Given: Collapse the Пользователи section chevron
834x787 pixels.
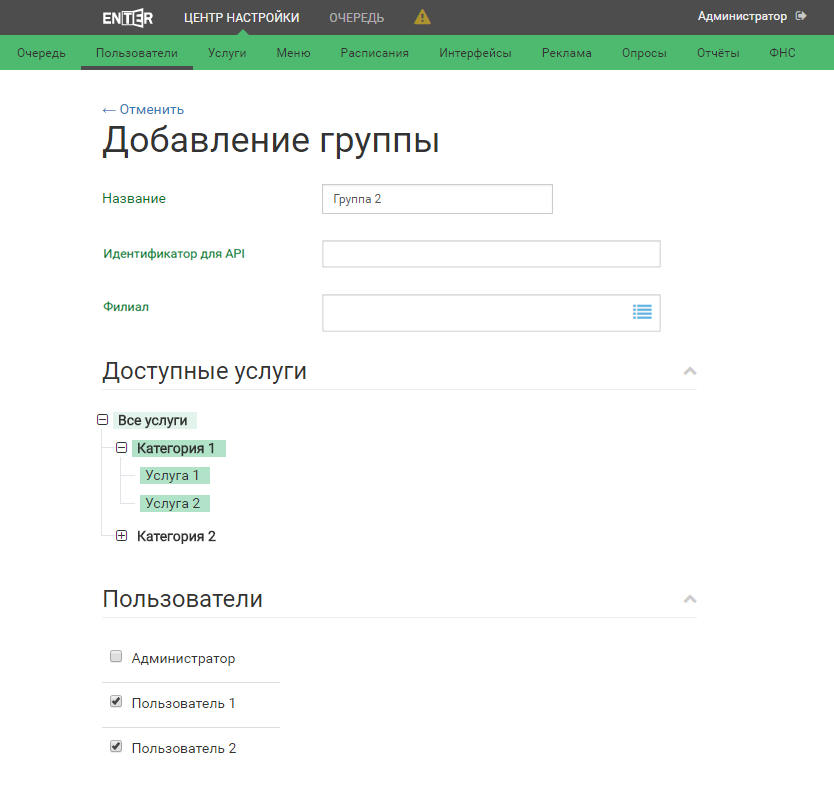Looking at the screenshot, I should (688, 599).
